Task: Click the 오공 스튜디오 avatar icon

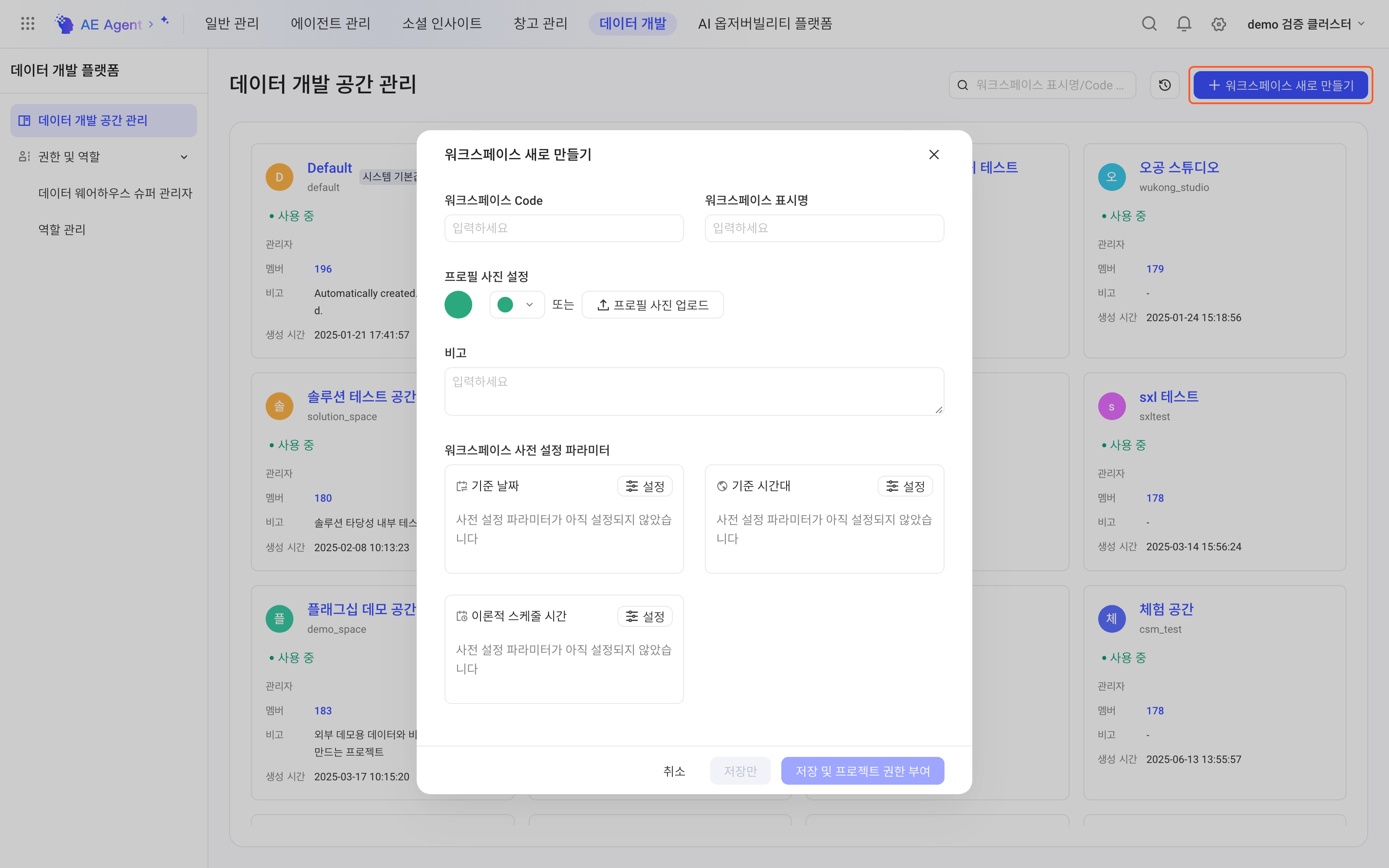Action: (x=1112, y=177)
